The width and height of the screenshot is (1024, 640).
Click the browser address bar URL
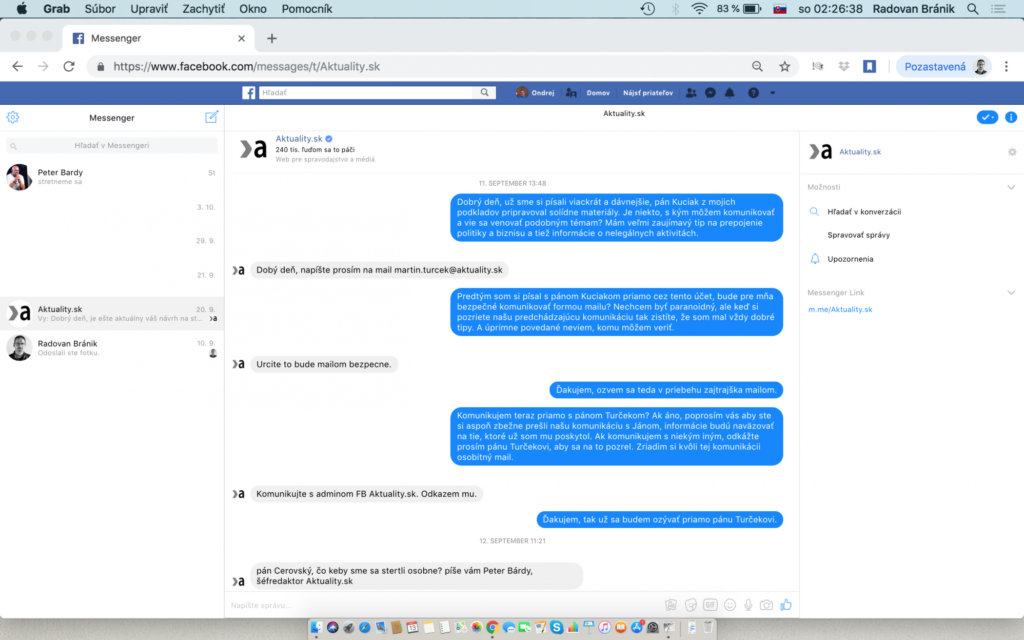246,66
